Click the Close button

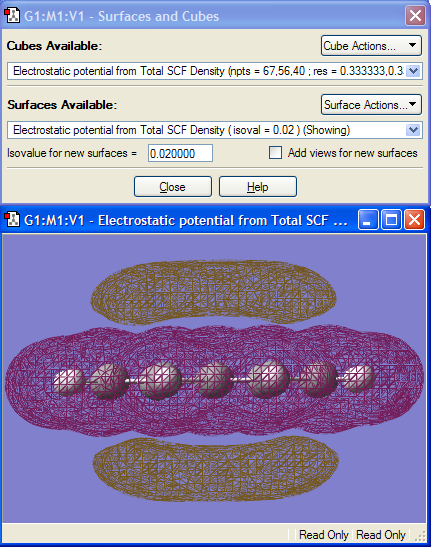173,187
